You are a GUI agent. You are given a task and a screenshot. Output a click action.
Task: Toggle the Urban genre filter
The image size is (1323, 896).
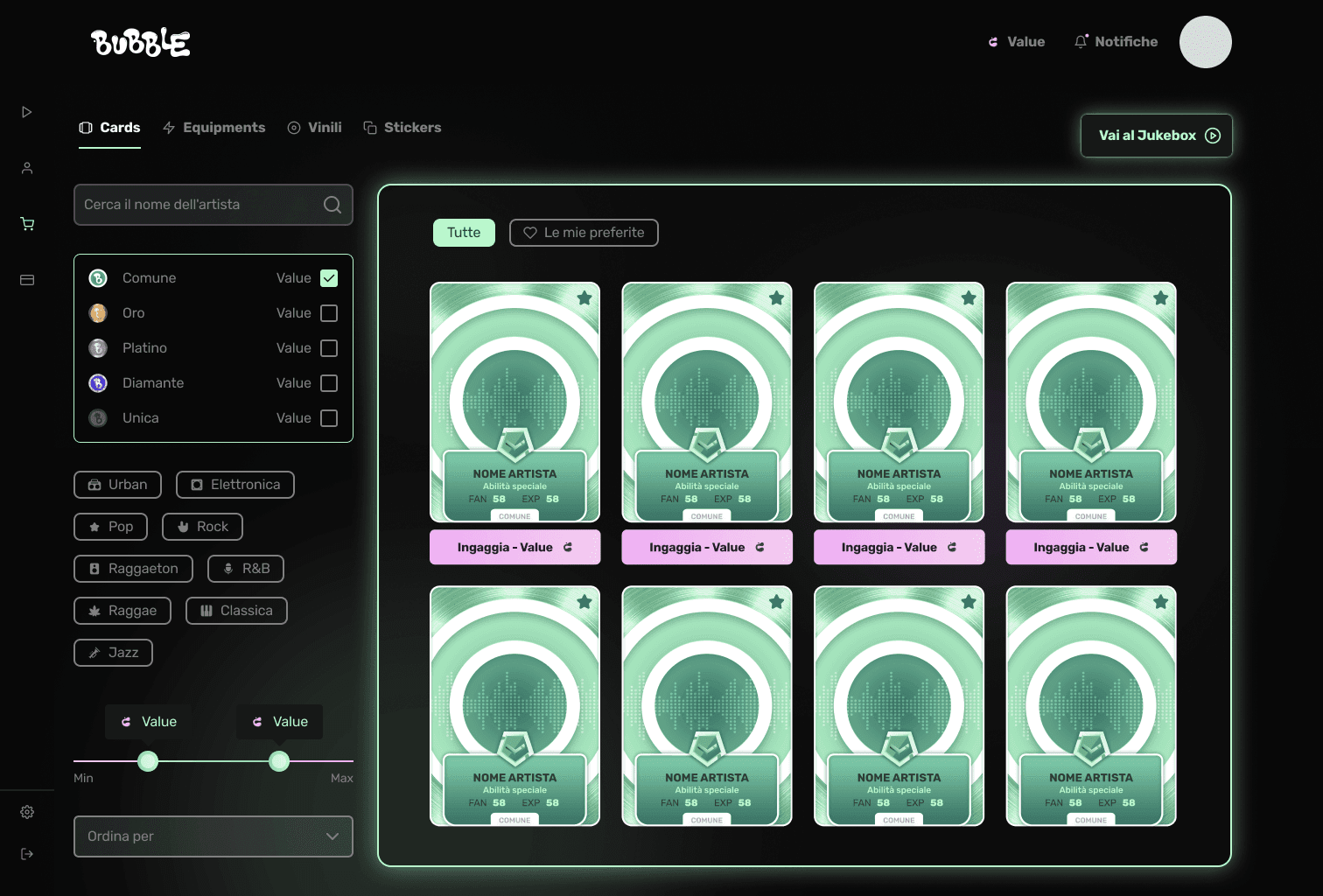click(x=117, y=485)
